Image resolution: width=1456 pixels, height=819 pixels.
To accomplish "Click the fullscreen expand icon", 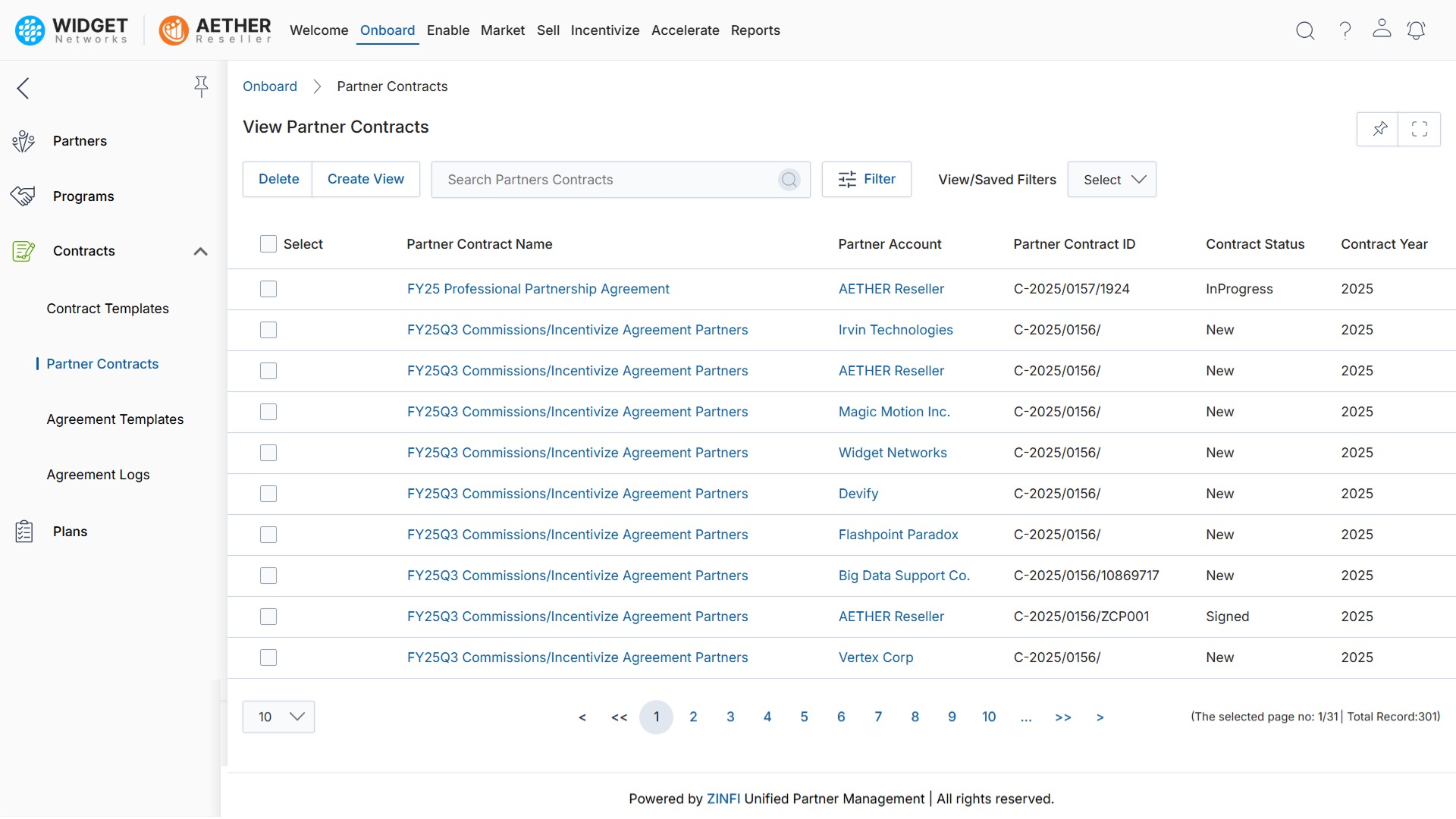I will (1420, 129).
